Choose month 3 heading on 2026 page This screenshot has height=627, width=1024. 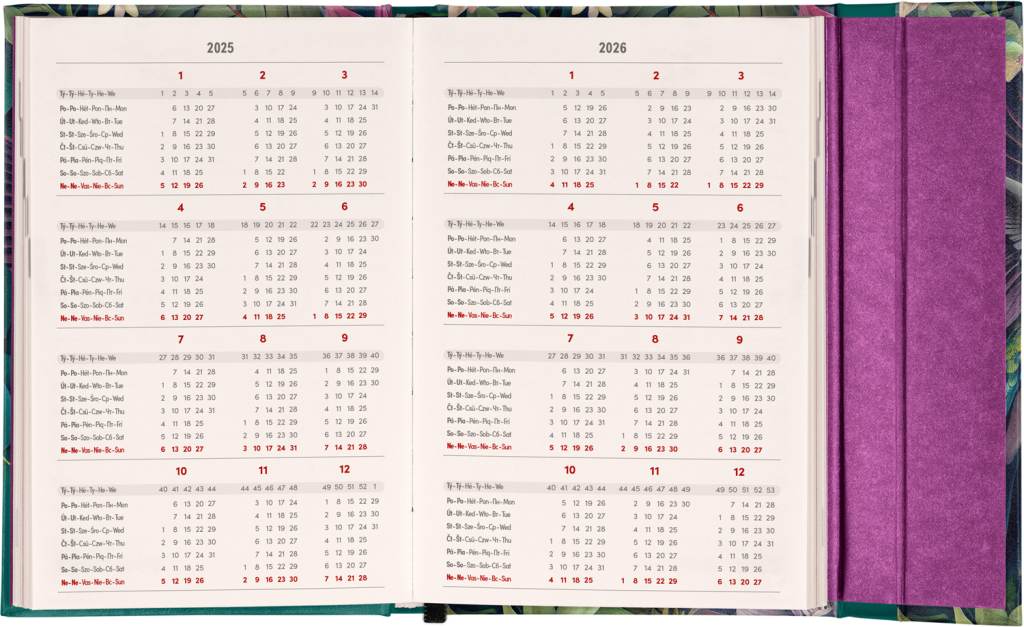point(740,75)
